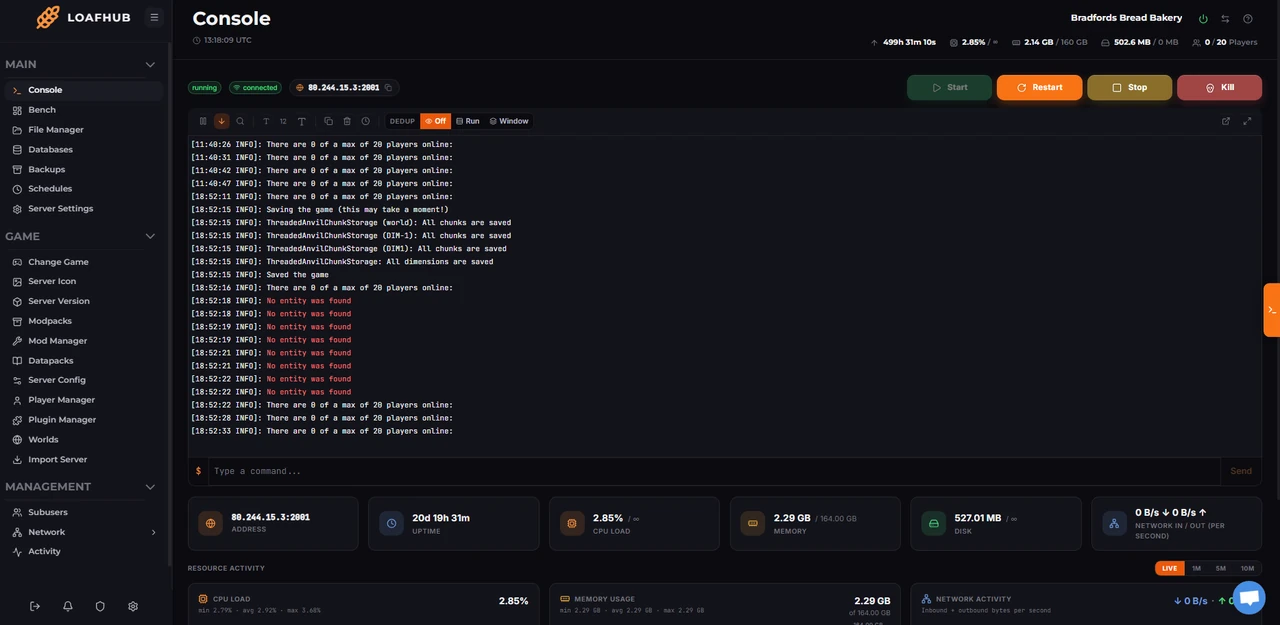Click the Stop server button
This screenshot has width=1280, height=625.
1130,88
